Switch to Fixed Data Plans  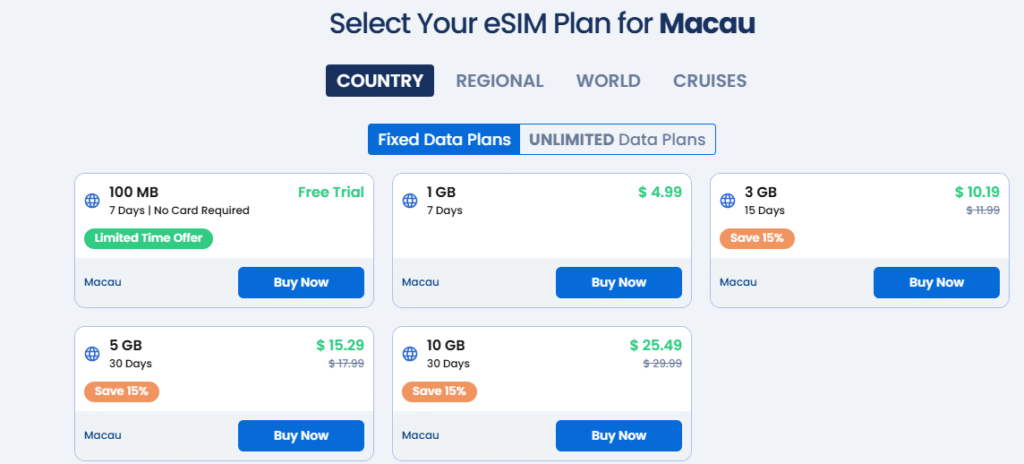pyautogui.click(x=444, y=140)
